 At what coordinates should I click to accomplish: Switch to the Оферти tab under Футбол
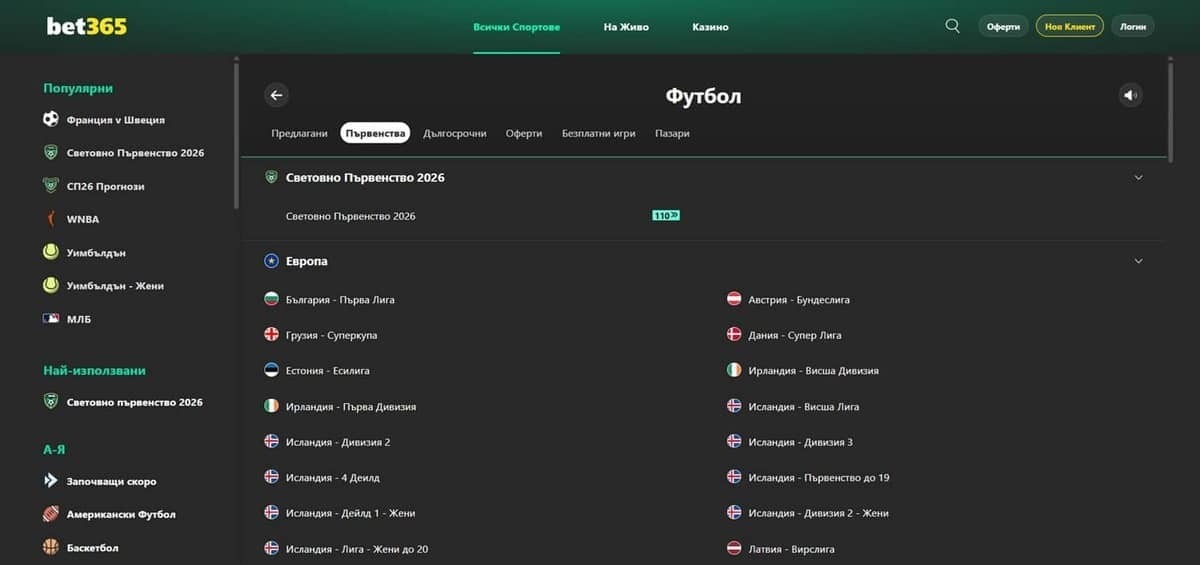pos(524,133)
